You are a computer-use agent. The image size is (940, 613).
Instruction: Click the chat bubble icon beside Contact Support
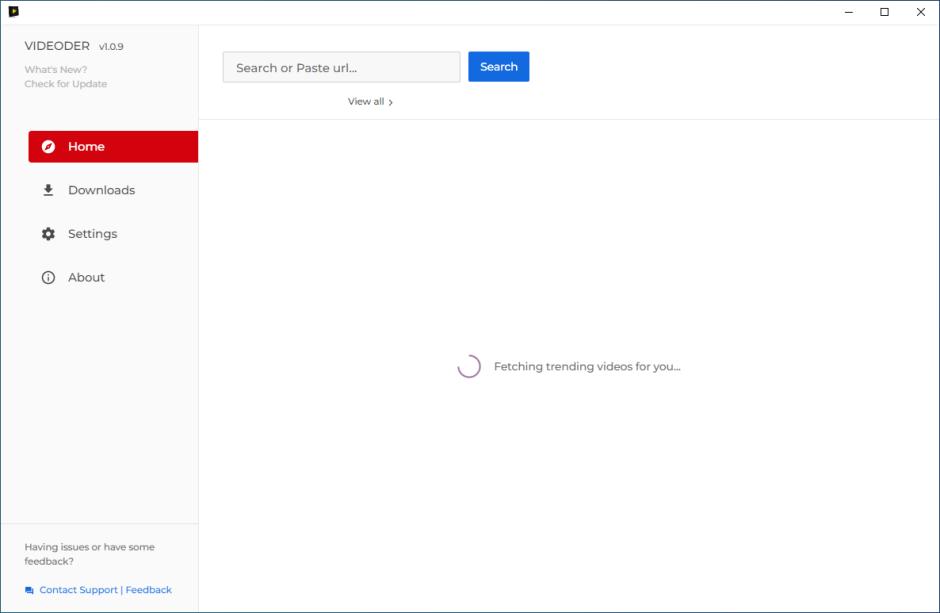[x=29, y=590]
